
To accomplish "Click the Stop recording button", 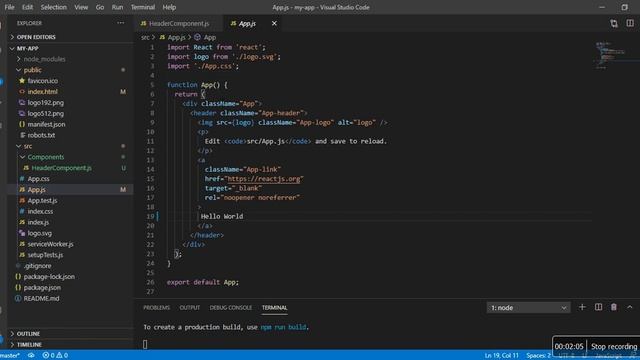I will (614, 347).
